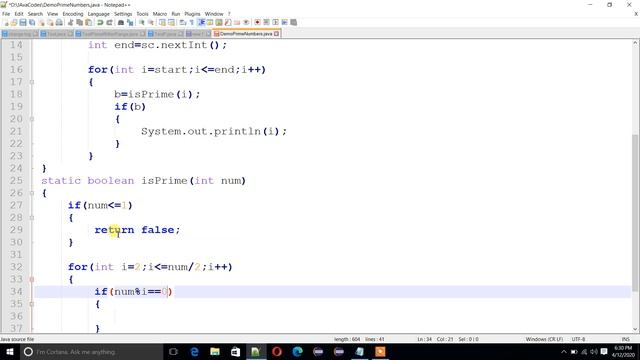Screen dimensions: 640x360
Task: Click the Open file toolbar icon
Action: click(x=14, y=22)
